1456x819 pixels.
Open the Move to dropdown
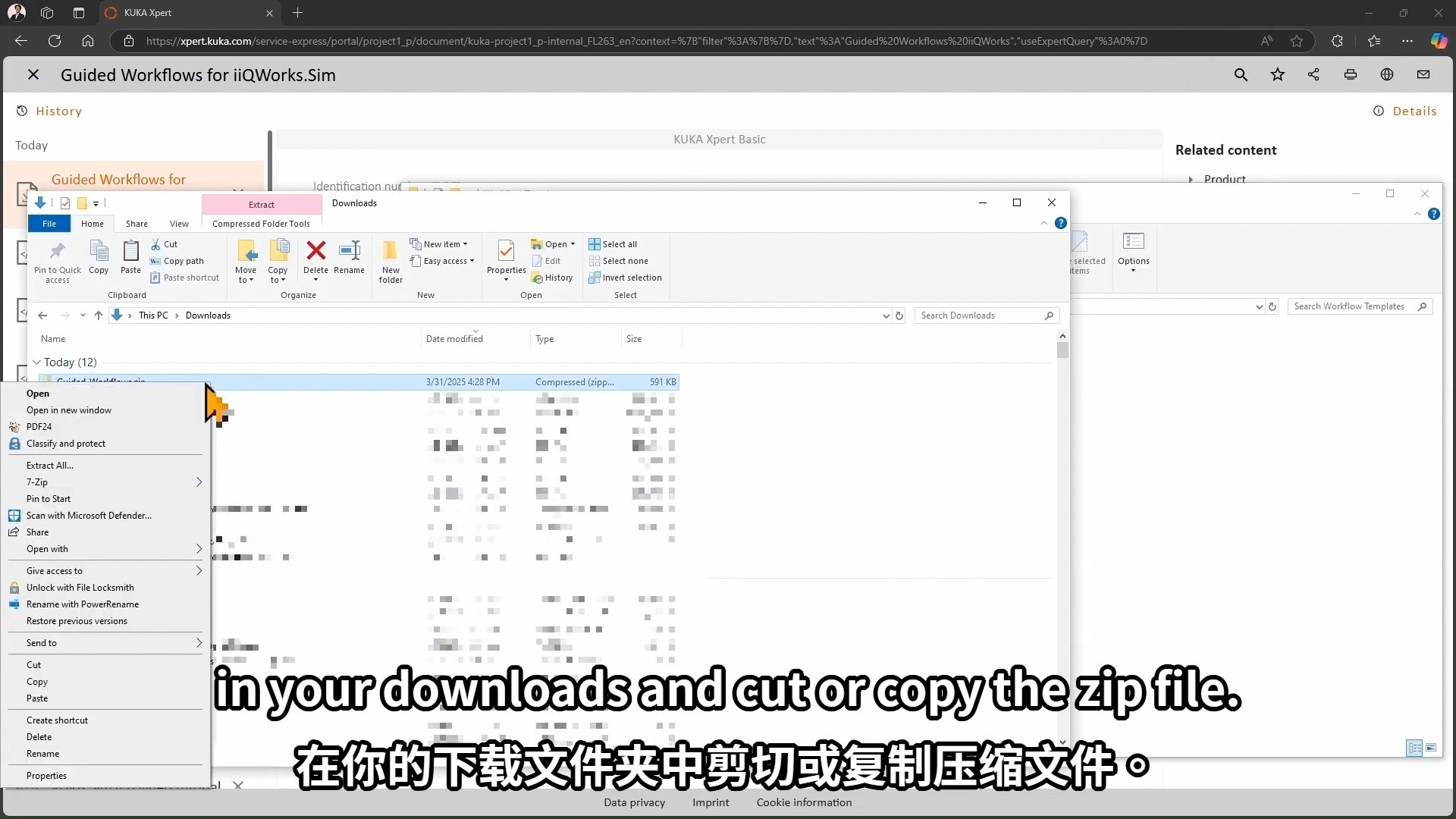[x=246, y=262]
